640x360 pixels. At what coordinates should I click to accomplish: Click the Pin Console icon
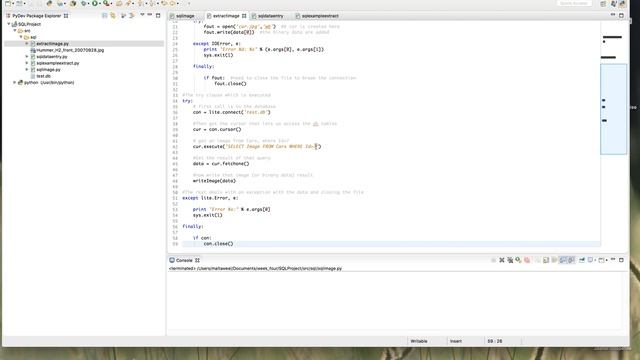pyautogui.click(x=582, y=260)
